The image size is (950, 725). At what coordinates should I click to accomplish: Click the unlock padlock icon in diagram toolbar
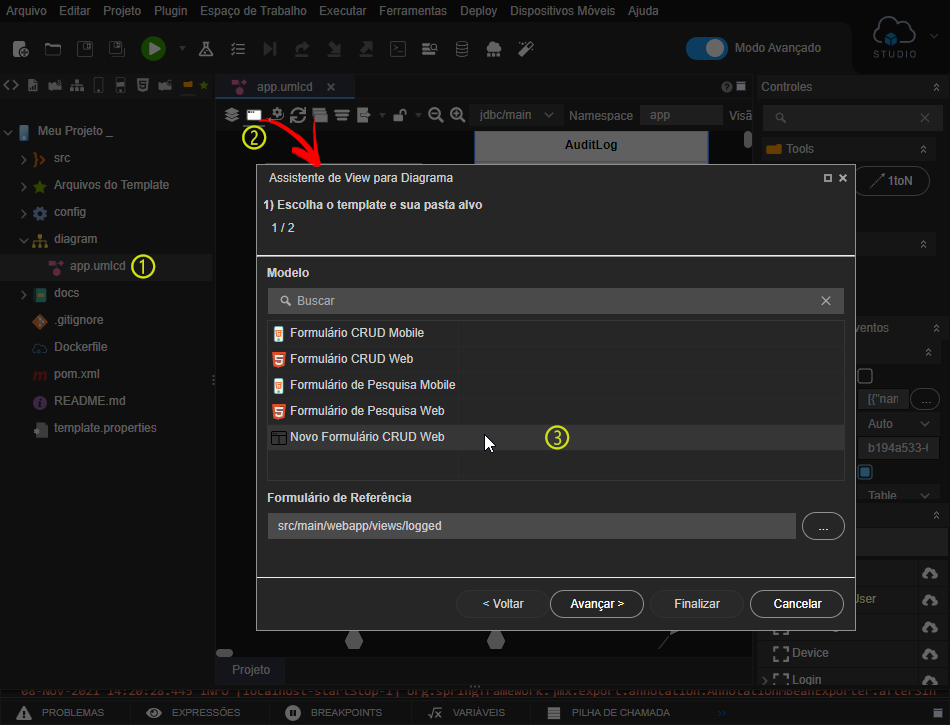(x=399, y=114)
